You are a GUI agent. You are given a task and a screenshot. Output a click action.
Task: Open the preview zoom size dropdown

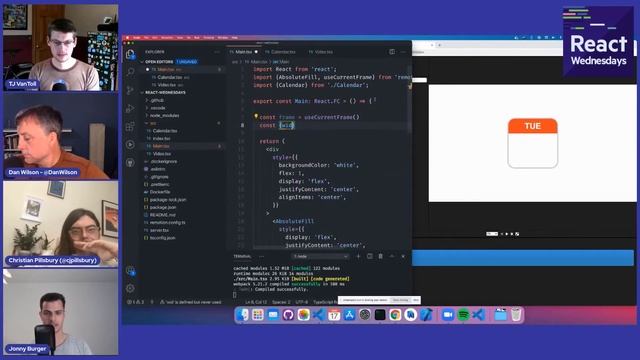click(x=492, y=234)
